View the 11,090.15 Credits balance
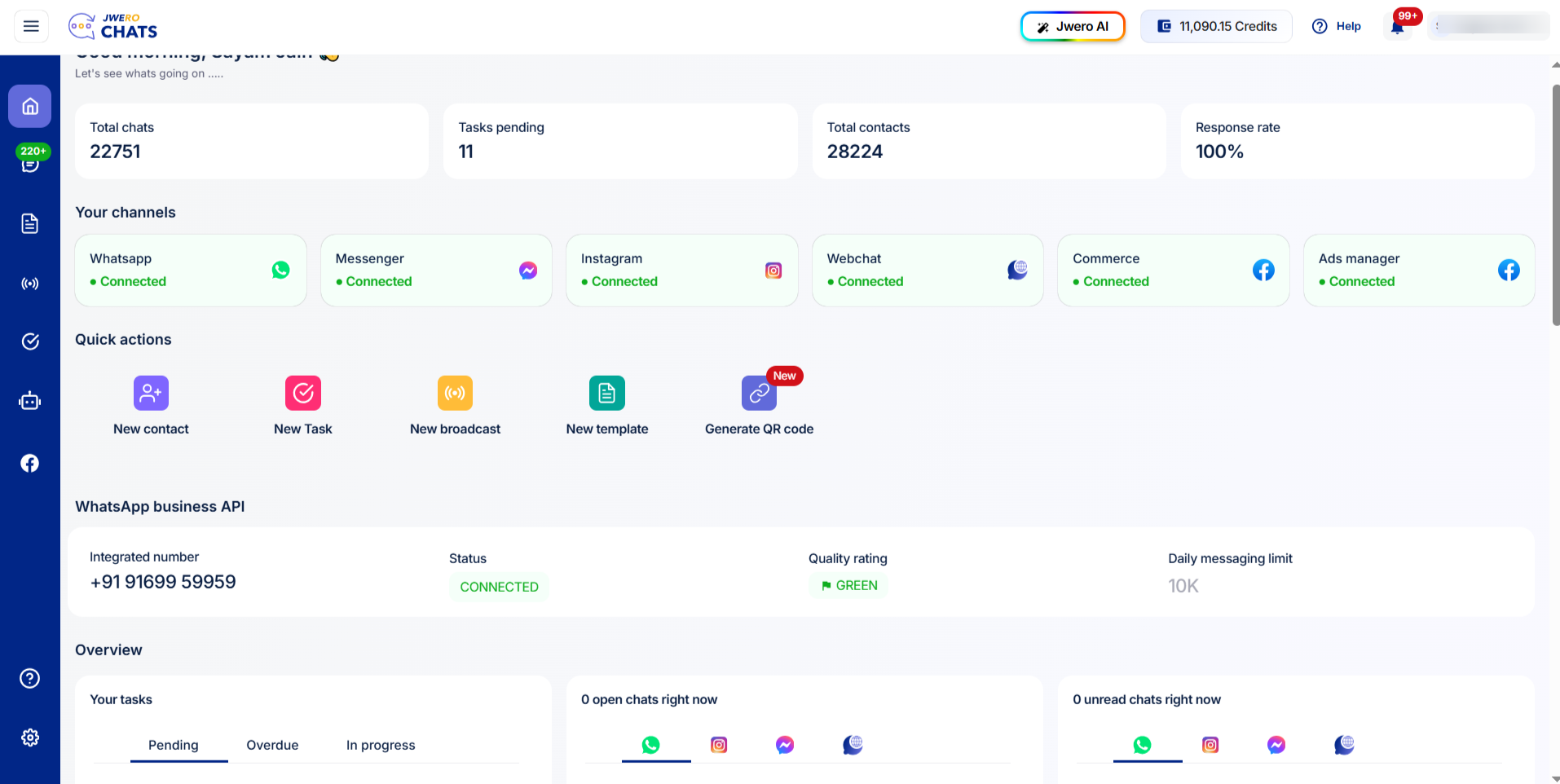Image resolution: width=1560 pixels, height=784 pixels. click(x=1216, y=26)
